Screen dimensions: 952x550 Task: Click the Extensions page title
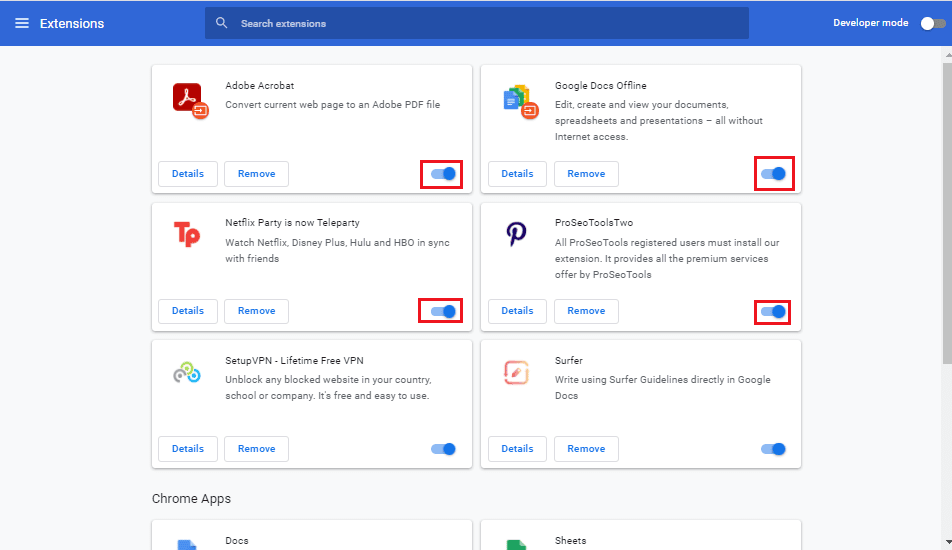72,23
